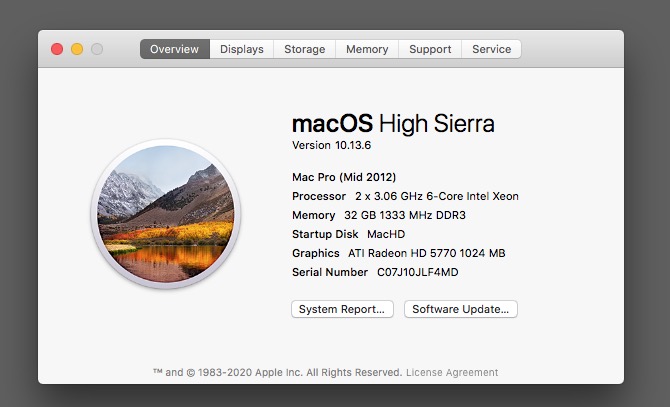Click the Apple copyright 1983-2020 text
The image size is (670, 407).
coord(278,372)
